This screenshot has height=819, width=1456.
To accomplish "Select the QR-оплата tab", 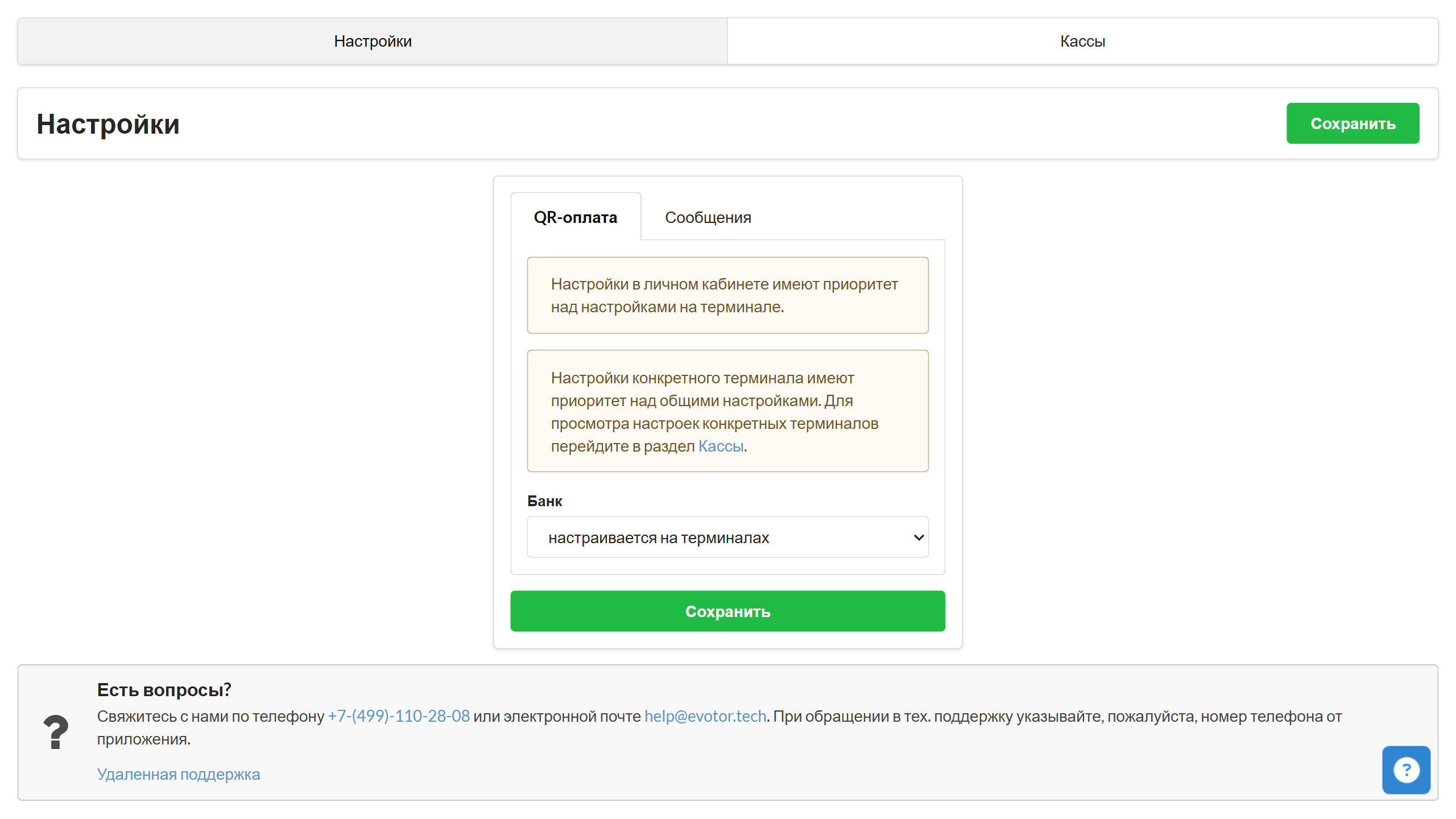I will point(575,217).
